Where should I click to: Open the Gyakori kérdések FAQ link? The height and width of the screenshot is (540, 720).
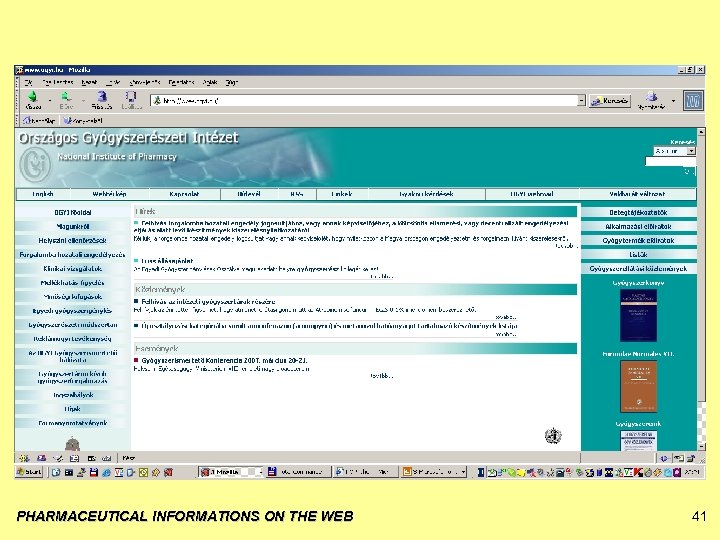tap(427, 194)
